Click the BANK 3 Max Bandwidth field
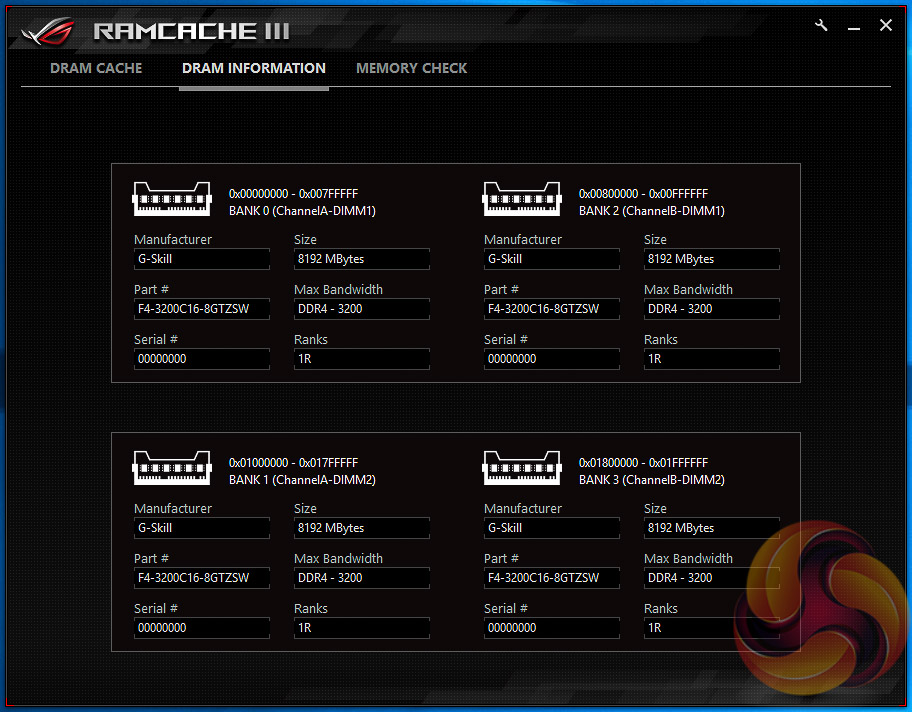 click(711, 578)
